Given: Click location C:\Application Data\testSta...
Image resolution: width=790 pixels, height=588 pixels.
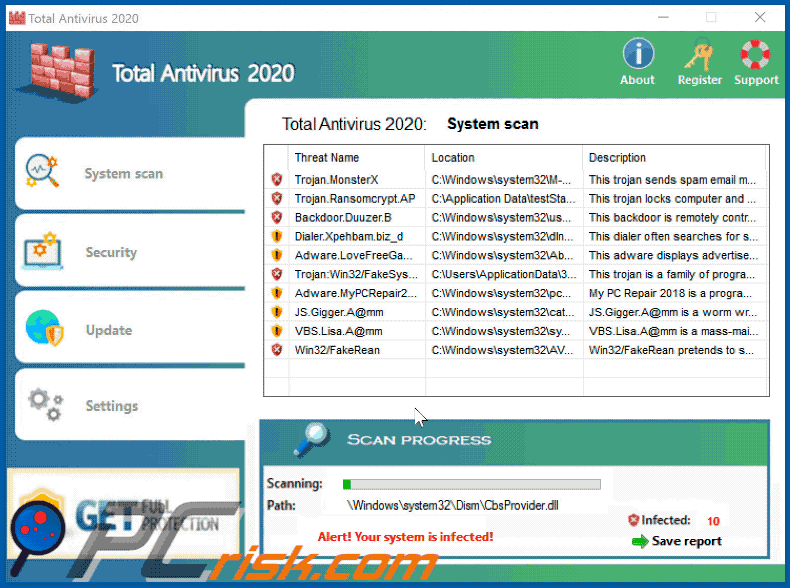Looking at the screenshot, I should click(503, 199).
